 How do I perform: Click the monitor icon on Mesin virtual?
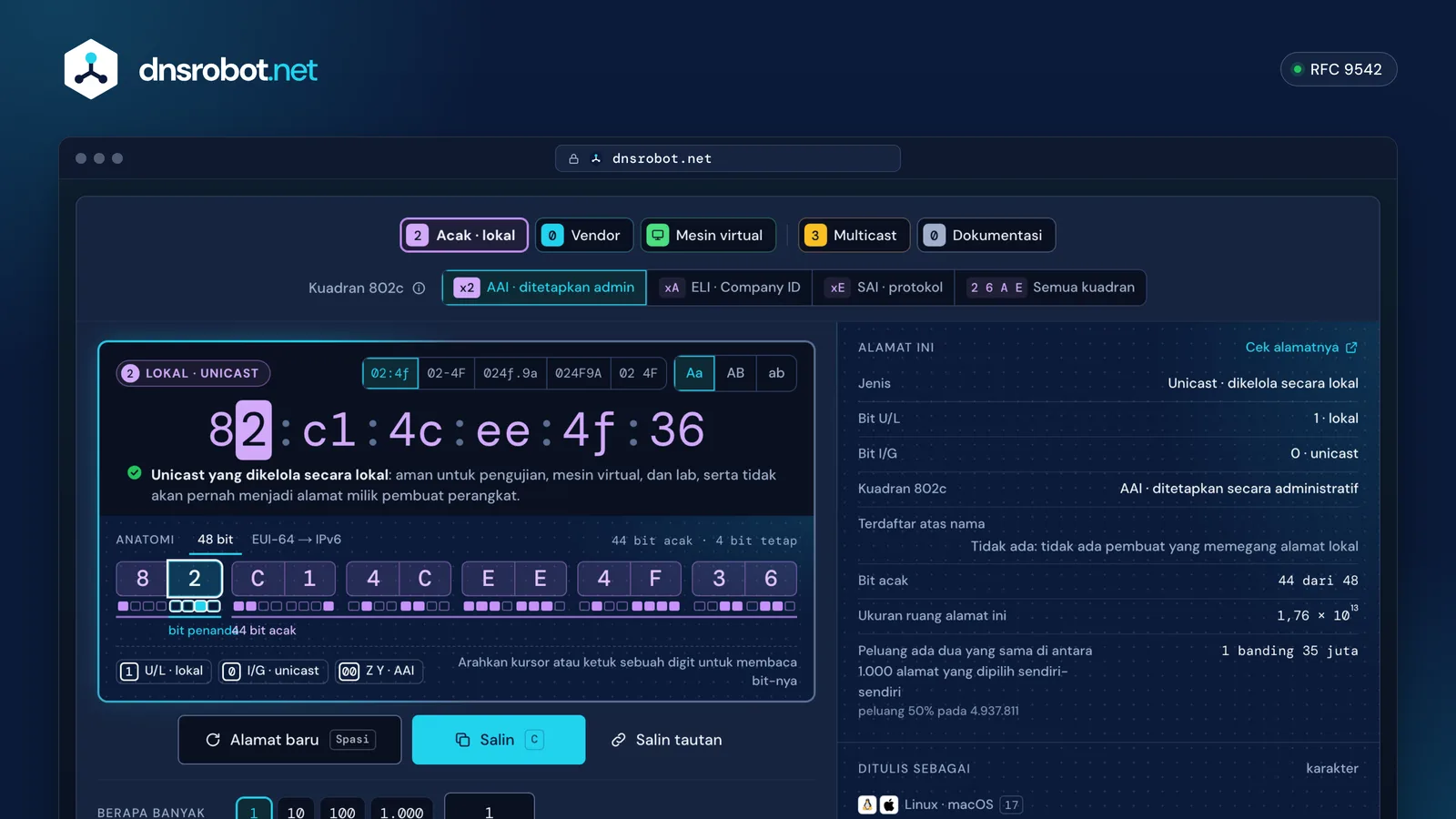tap(657, 235)
